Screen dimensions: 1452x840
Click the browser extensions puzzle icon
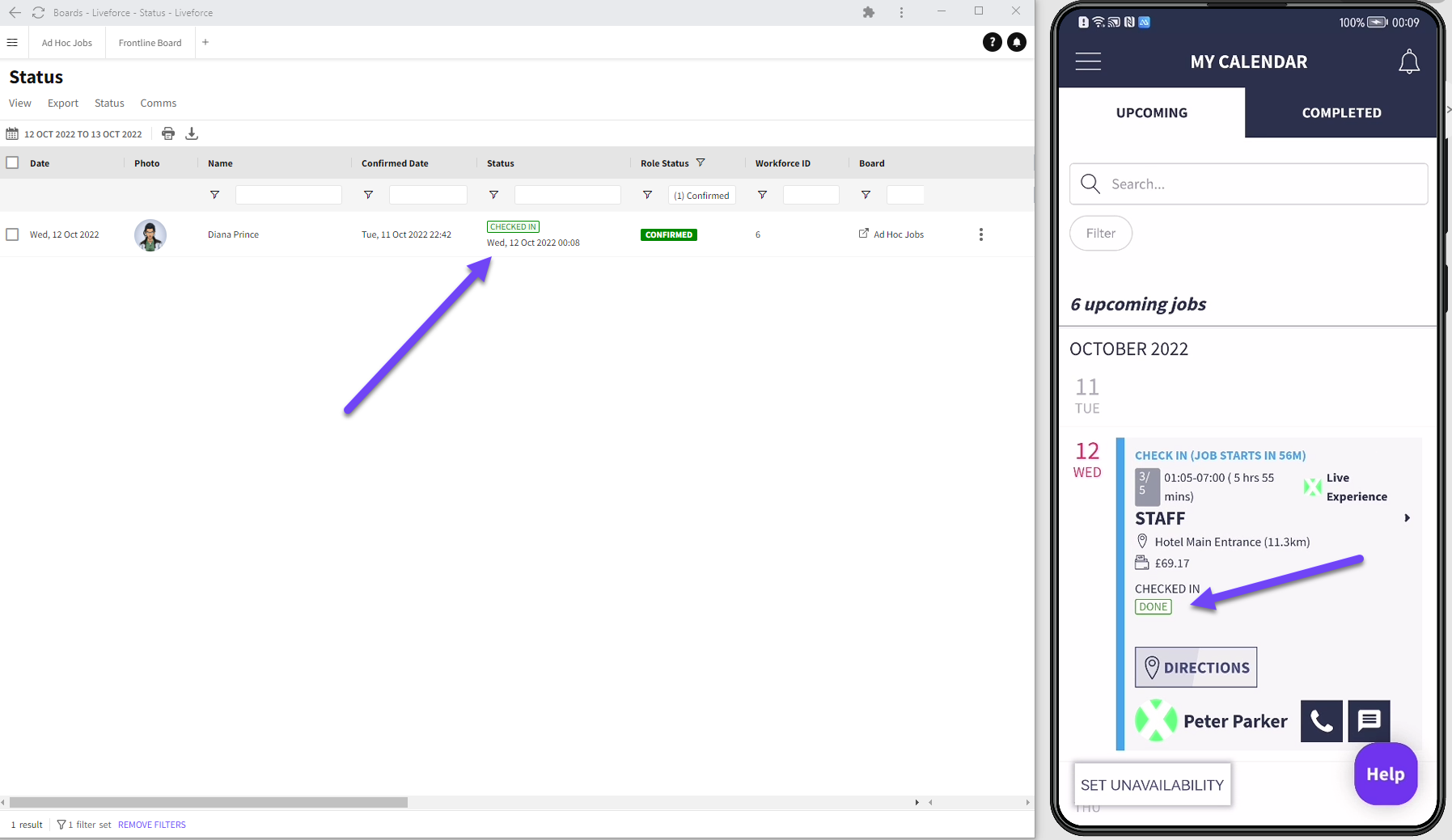869,13
